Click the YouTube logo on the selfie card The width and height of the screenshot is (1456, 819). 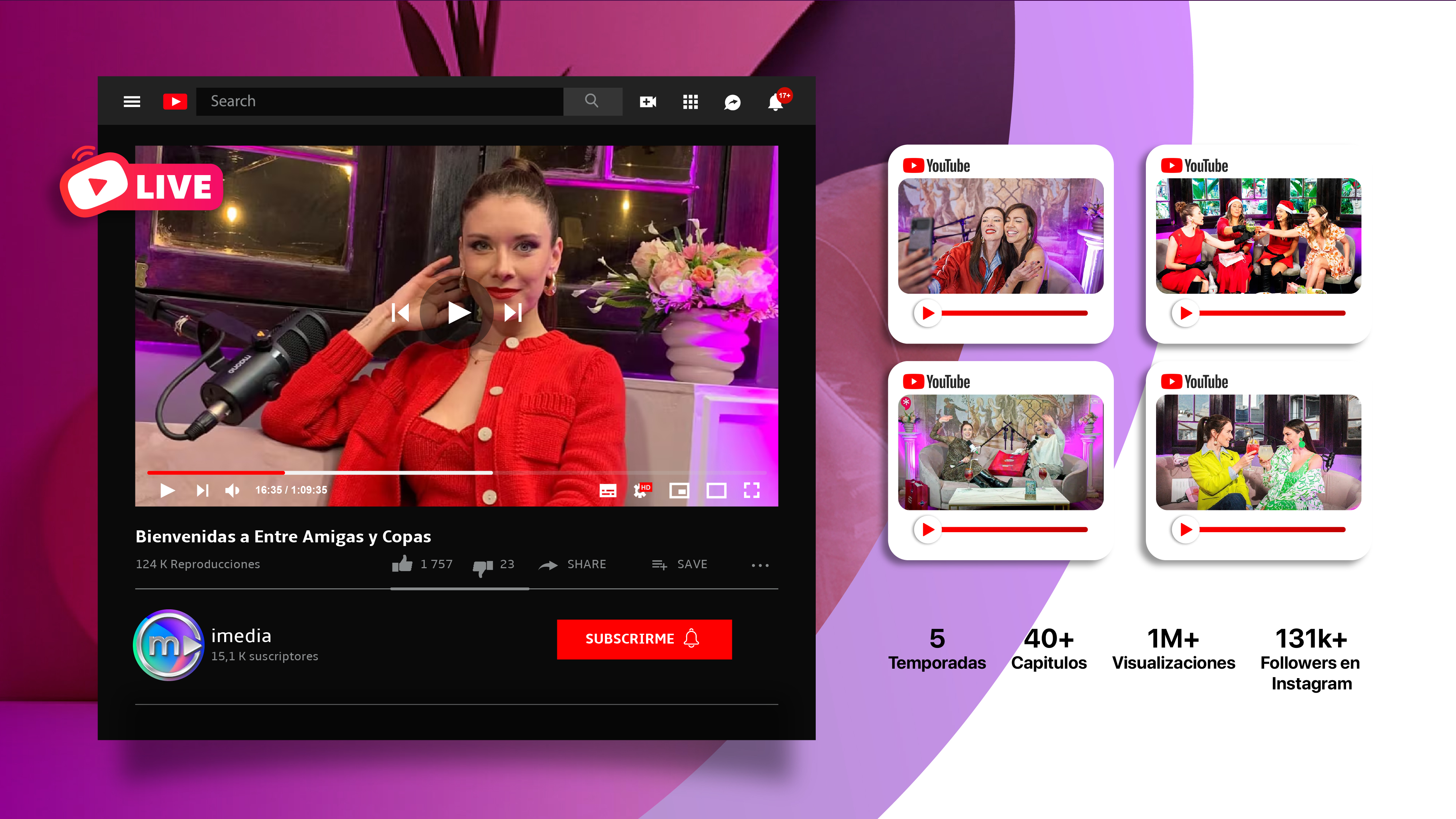point(937,166)
